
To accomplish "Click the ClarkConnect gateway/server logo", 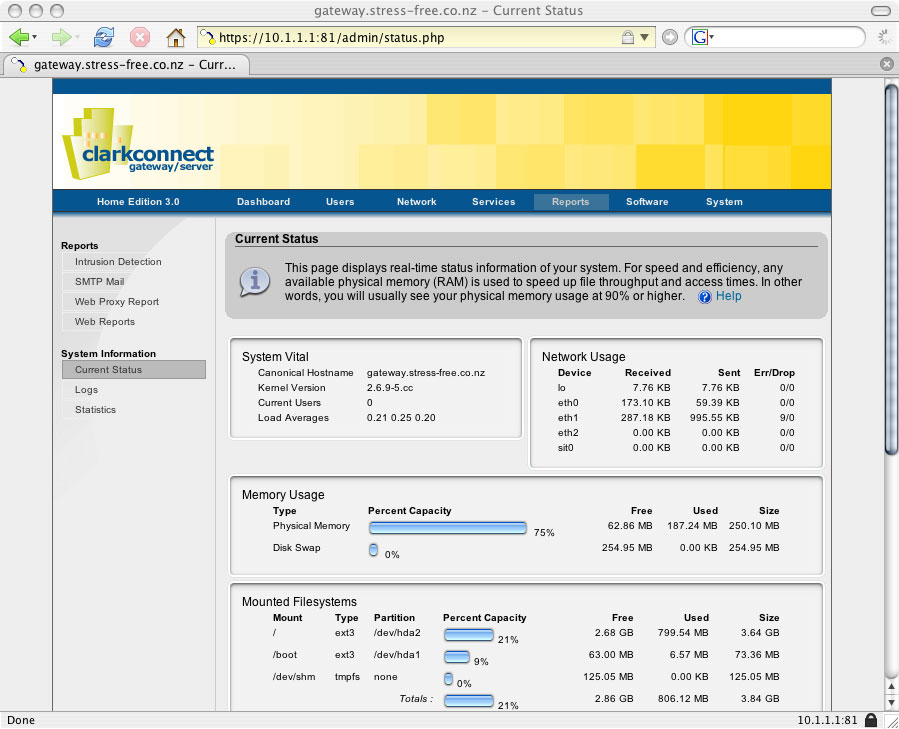I will pyautogui.click(x=138, y=143).
